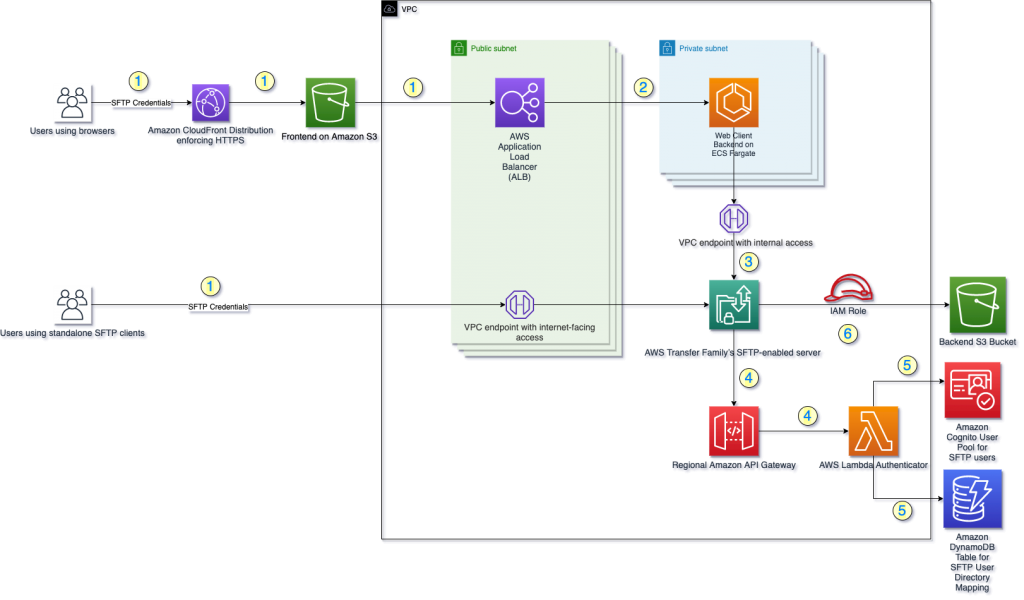Open the Web Client Backend on ECS Fargate icon

pos(735,103)
